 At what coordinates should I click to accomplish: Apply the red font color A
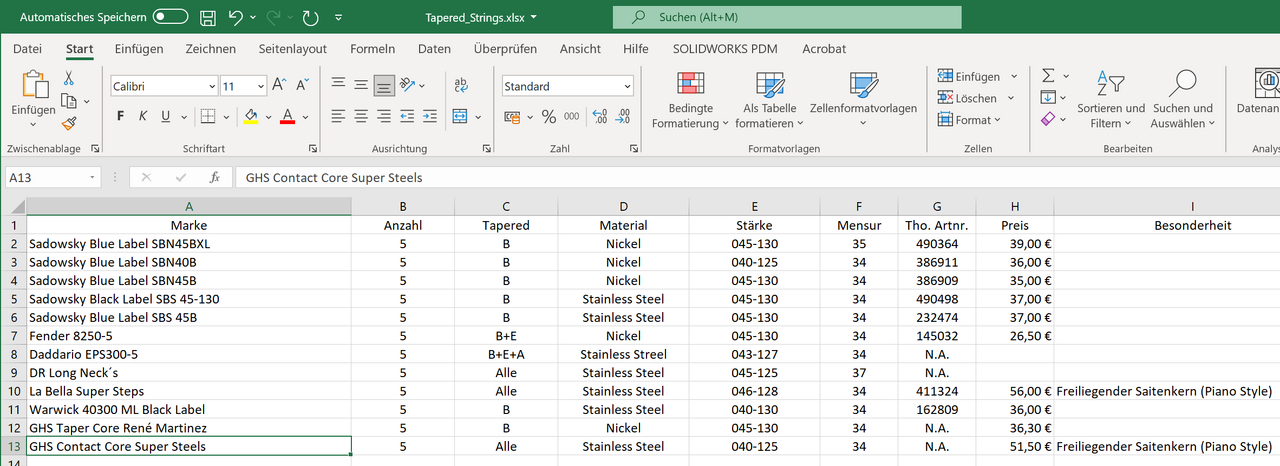click(x=287, y=116)
